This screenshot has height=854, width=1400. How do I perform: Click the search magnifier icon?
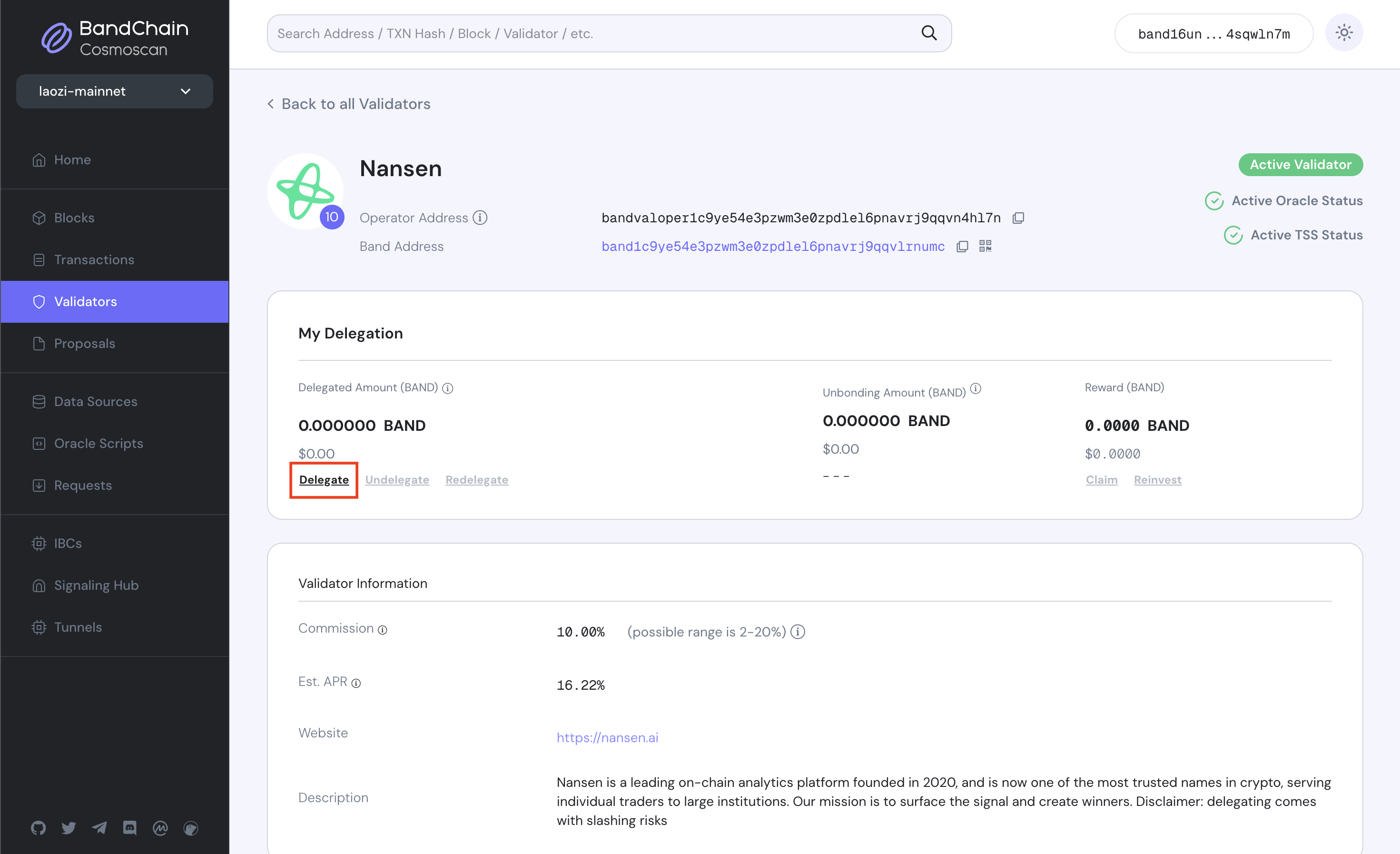pyautogui.click(x=928, y=33)
